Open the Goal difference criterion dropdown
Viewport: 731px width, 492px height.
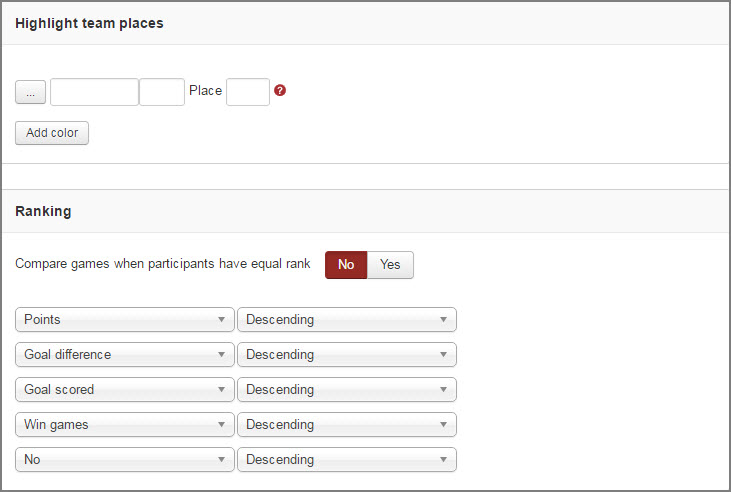(x=124, y=354)
